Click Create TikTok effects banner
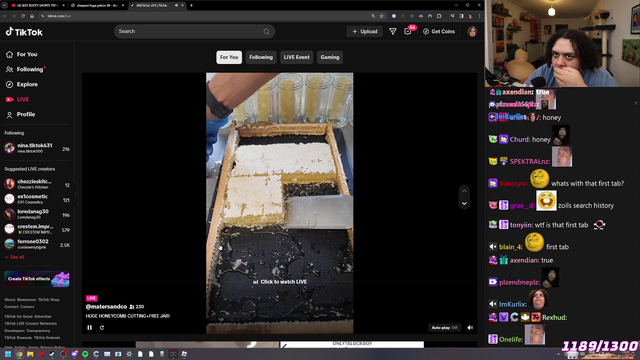 [x=37, y=279]
